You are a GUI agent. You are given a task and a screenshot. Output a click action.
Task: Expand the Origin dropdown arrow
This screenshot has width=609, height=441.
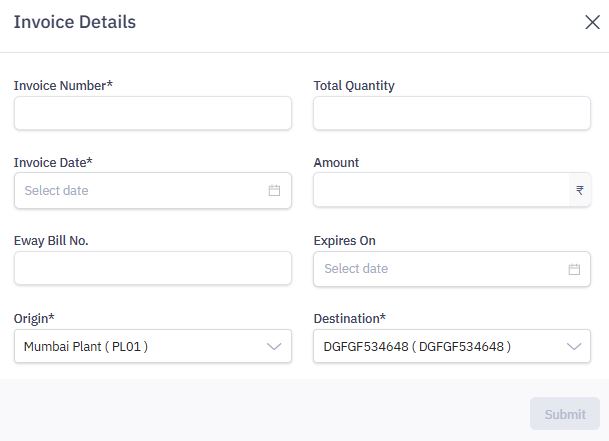(274, 347)
